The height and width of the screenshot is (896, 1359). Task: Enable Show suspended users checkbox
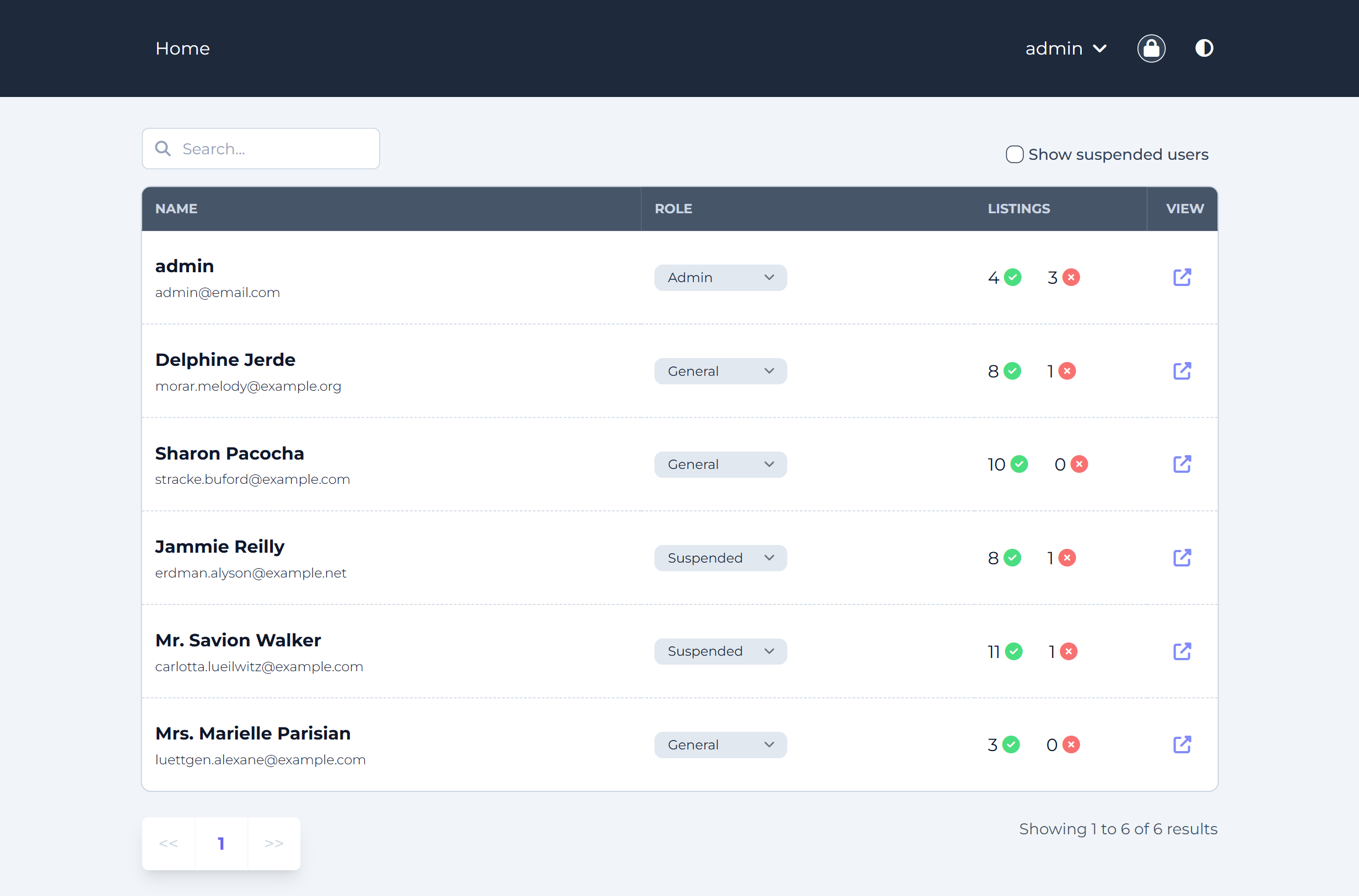(x=1015, y=154)
